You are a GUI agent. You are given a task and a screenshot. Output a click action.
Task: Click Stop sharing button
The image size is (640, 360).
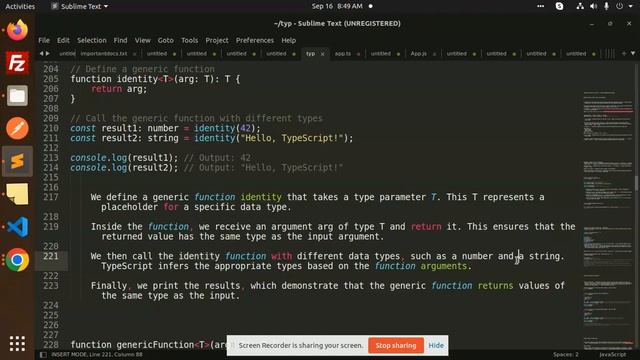click(396, 345)
